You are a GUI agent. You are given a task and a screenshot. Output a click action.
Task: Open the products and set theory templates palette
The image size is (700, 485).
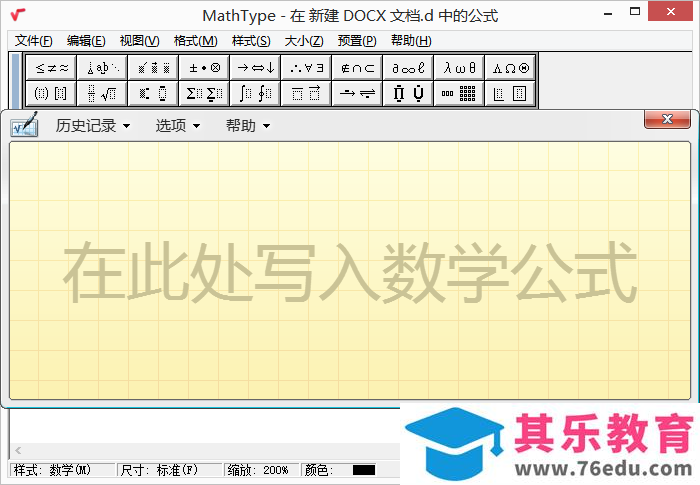click(x=408, y=93)
